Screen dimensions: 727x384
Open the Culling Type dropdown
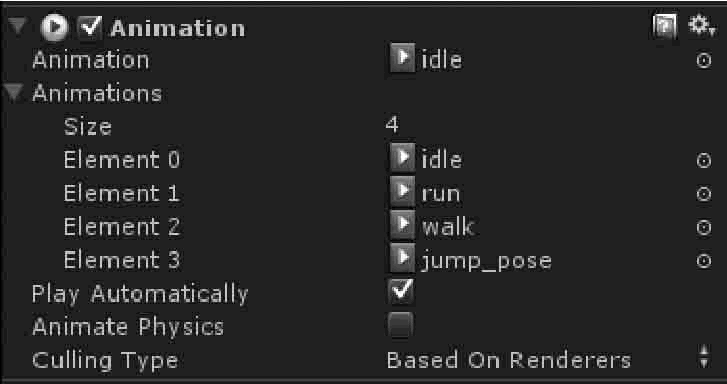click(x=551, y=360)
